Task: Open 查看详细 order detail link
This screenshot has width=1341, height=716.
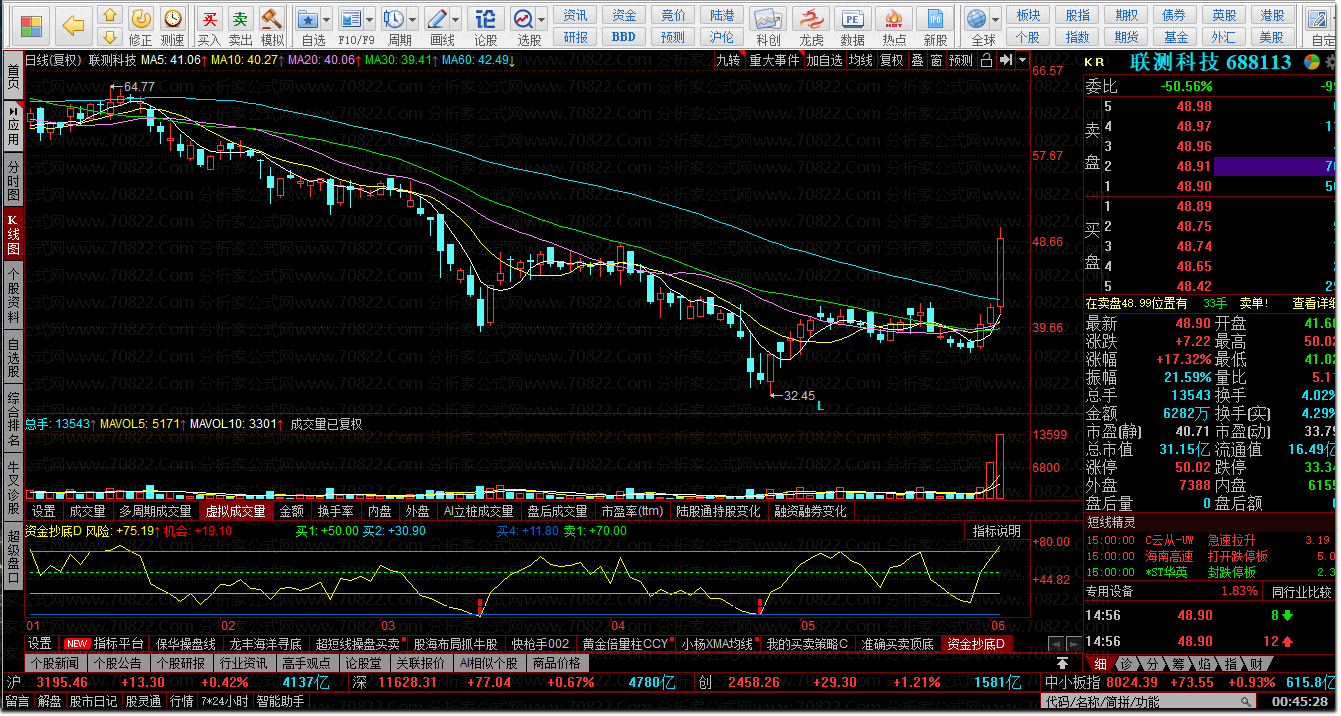Action: coord(1314,303)
